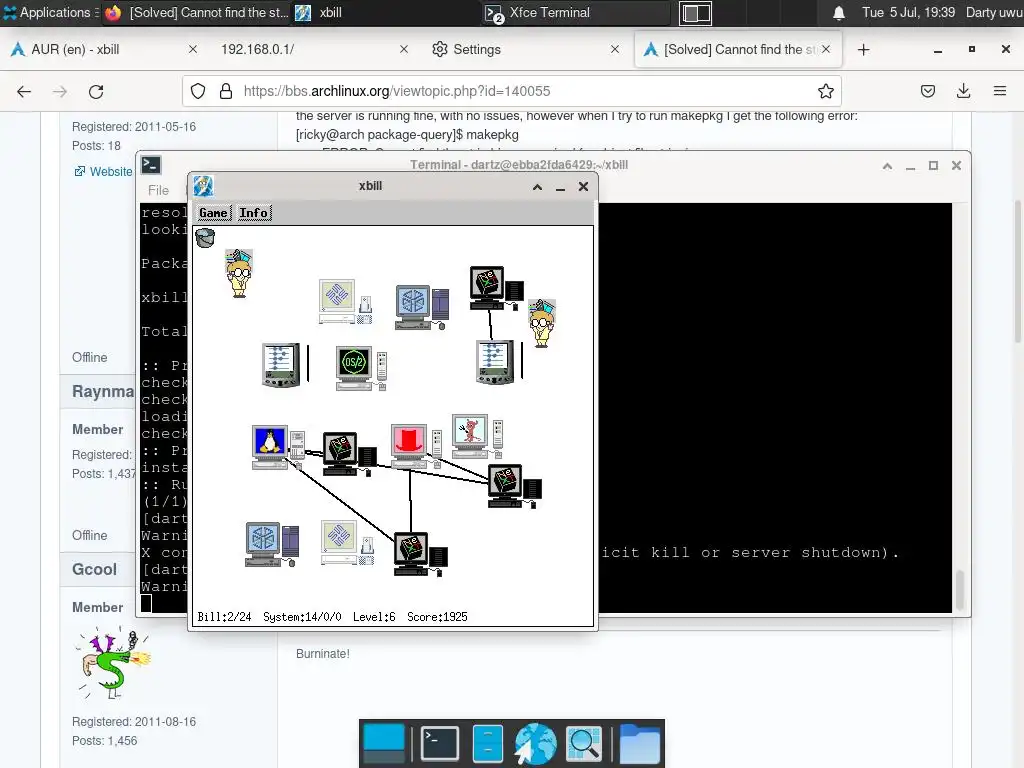Screen dimensions: 1024x768
Task: Switch to the AUR (en) - xbill tab
Action: pos(104,50)
